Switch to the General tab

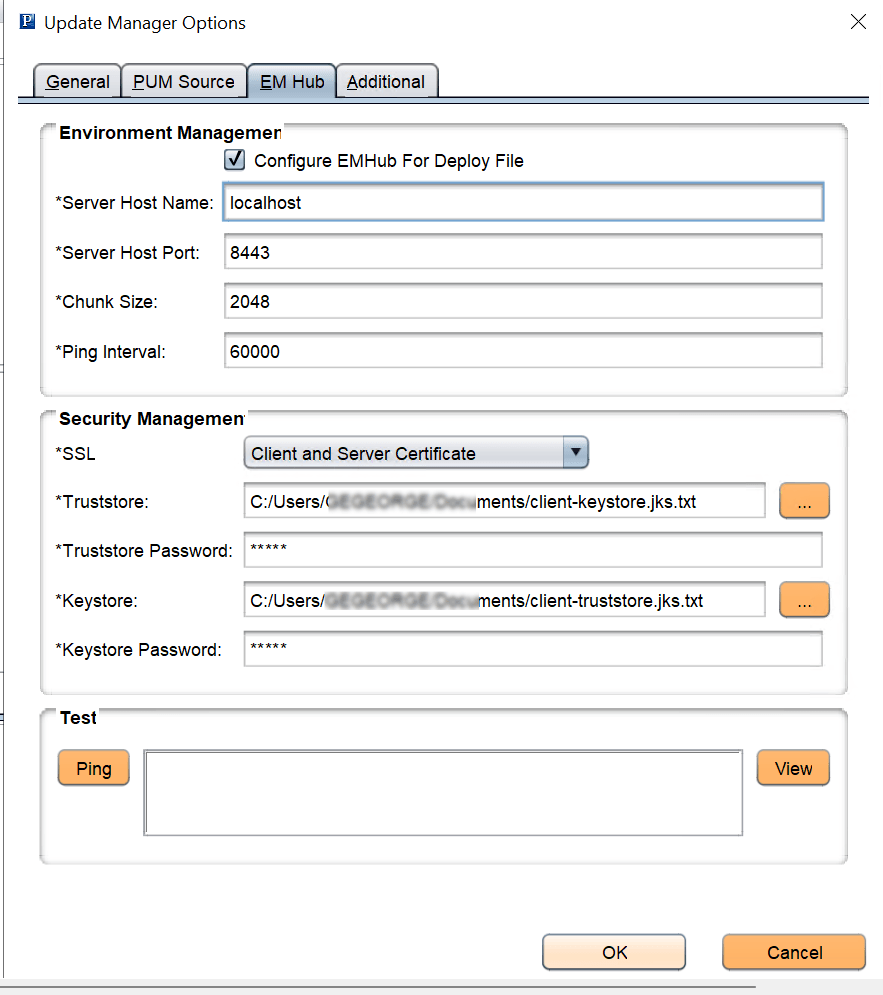point(77,81)
